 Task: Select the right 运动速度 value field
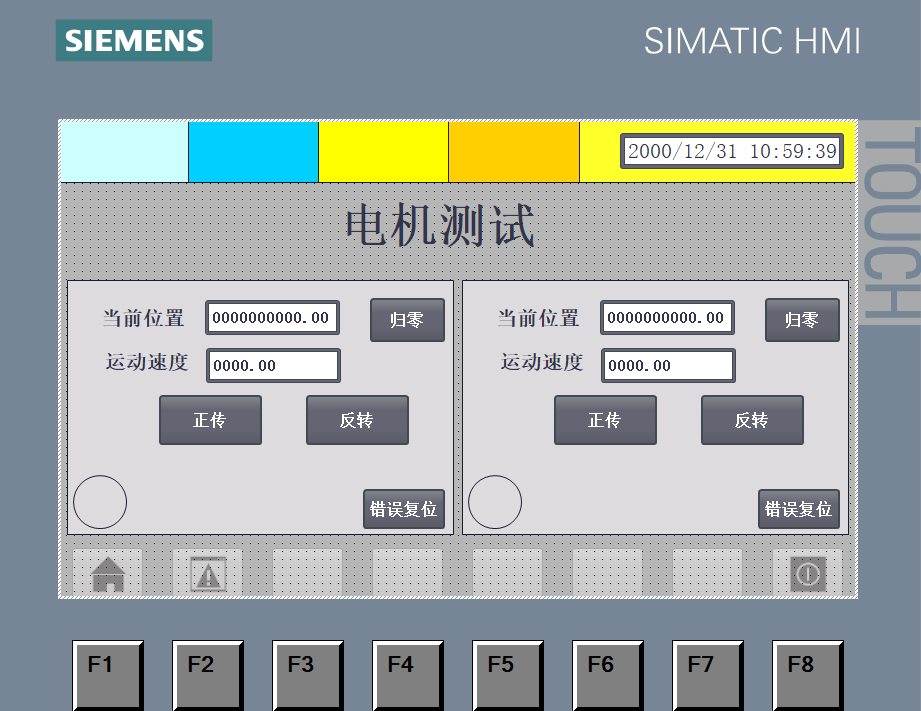[x=668, y=366]
